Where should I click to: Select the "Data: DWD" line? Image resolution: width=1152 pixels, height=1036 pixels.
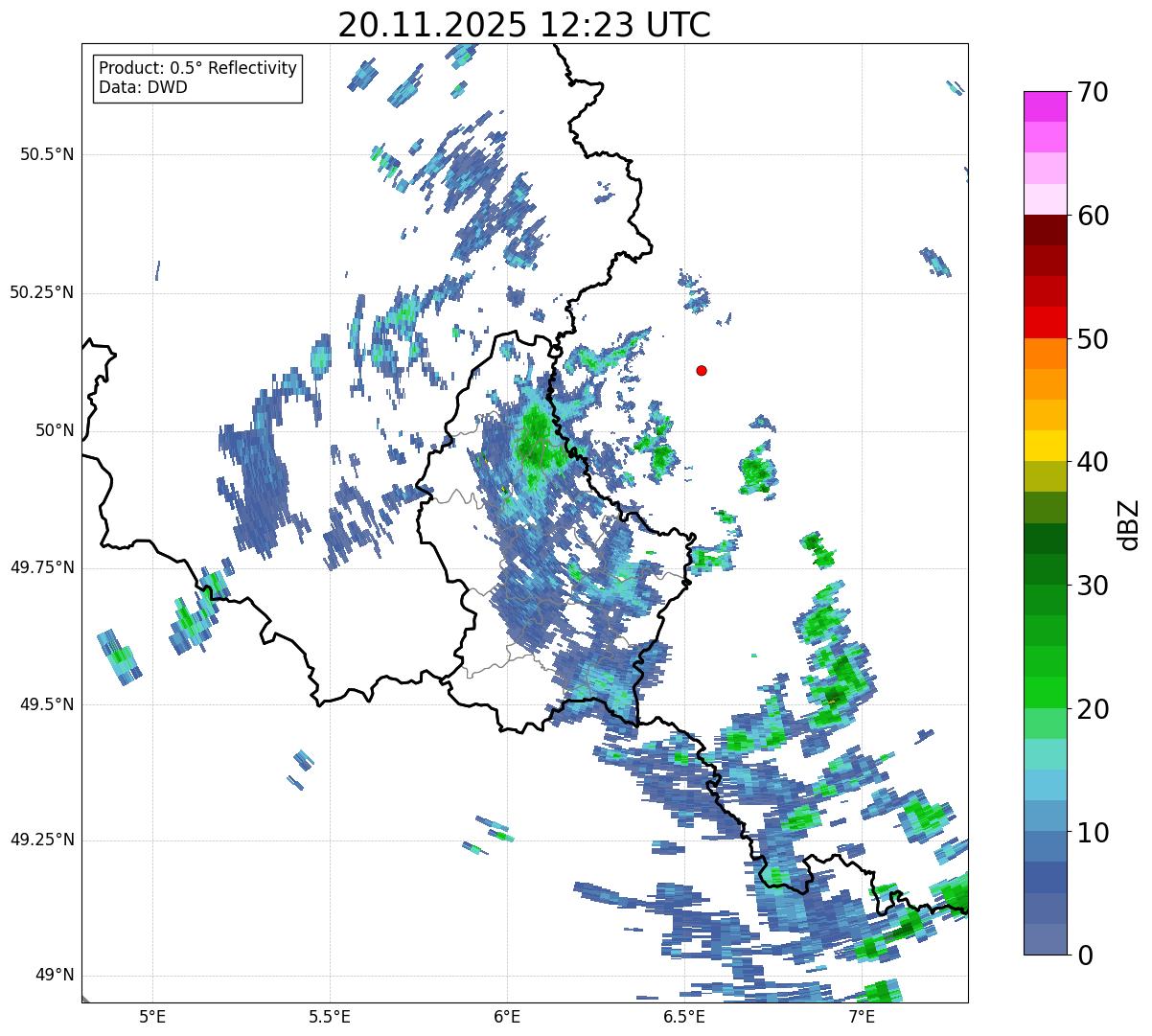tap(143, 88)
